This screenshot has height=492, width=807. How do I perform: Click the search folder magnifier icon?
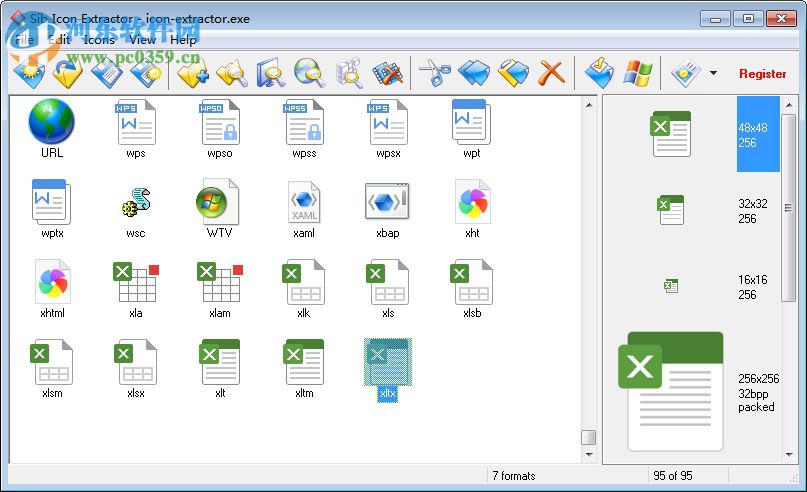click(x=232, y=73)
